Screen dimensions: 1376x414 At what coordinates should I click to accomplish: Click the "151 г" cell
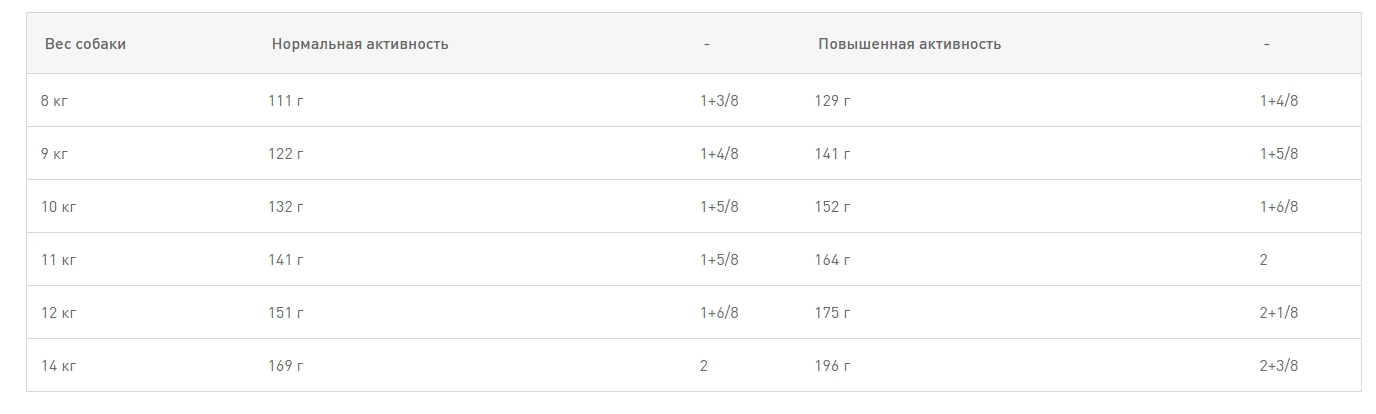point(286,313)
